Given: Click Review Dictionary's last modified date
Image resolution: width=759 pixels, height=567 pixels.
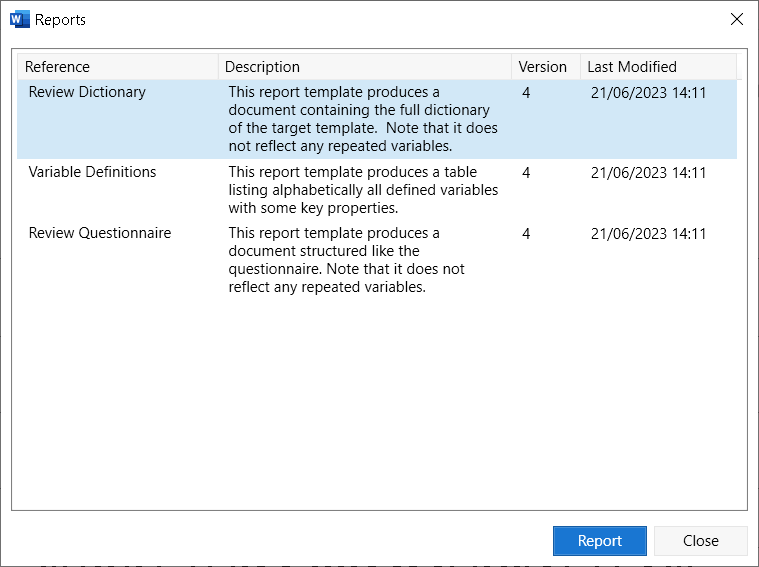Looking at the screenshot, I should (648, 93).
